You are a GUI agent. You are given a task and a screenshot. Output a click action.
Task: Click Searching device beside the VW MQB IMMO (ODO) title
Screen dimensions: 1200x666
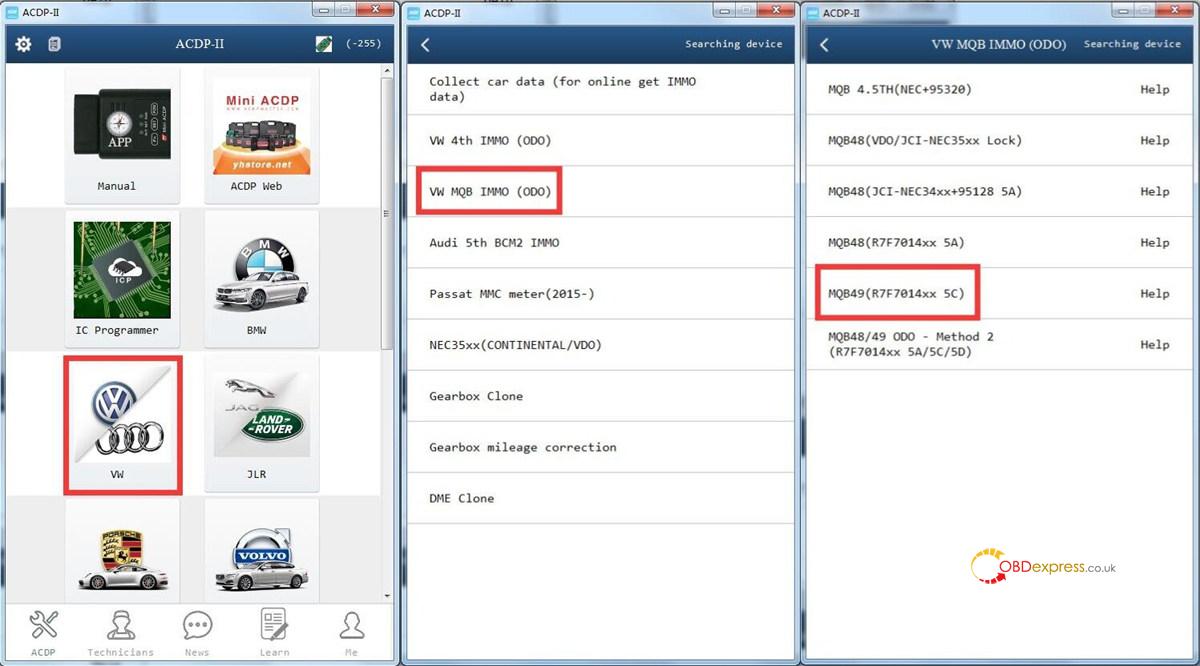[x=1132, y=44]
